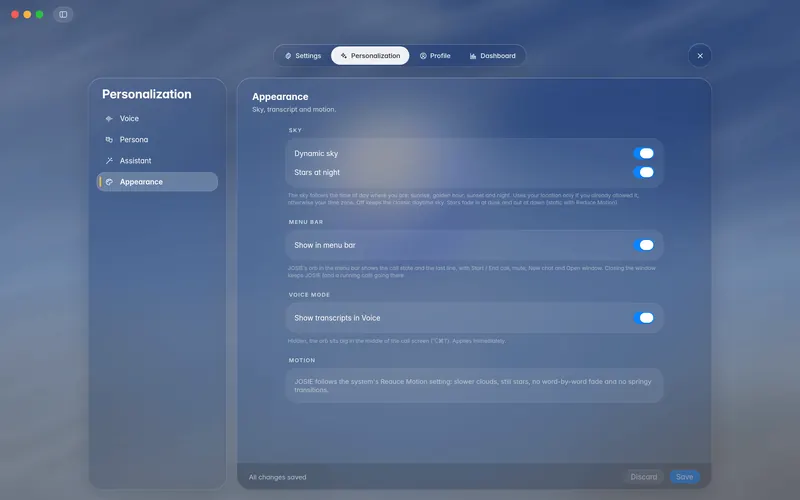This screenshot has height=500, width=800.
Task: Open the Settings tab
Action: point(303,56)
